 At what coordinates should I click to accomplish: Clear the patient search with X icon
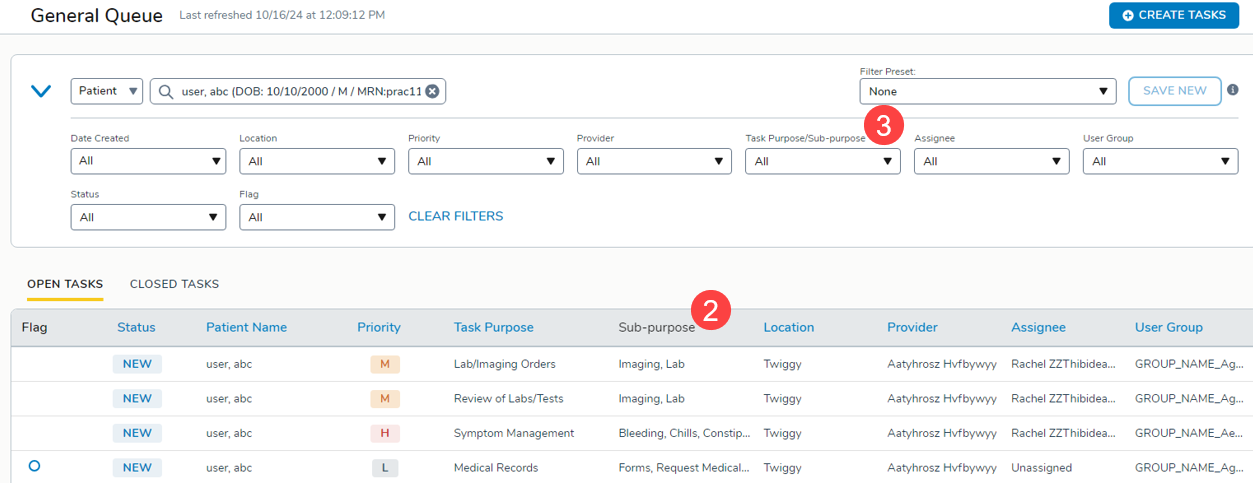pos(432,91)
